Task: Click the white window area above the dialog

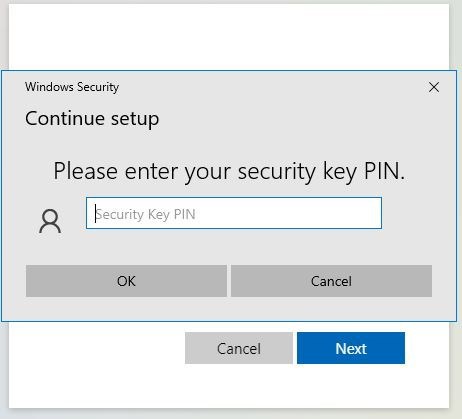Action: point(229,37)
